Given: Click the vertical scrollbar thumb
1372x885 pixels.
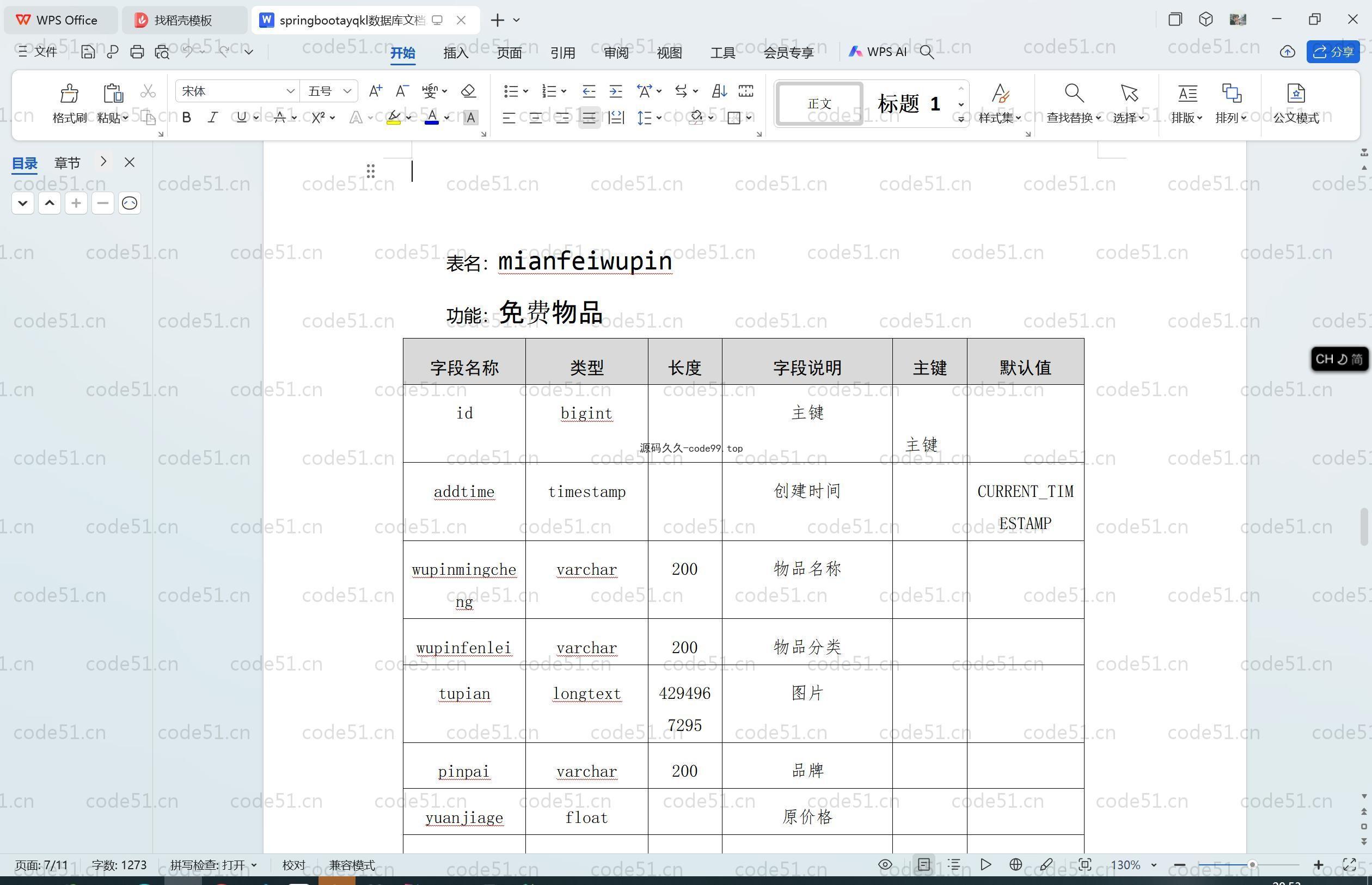Looking at the screenshot, I should [x=1364, y=527].
